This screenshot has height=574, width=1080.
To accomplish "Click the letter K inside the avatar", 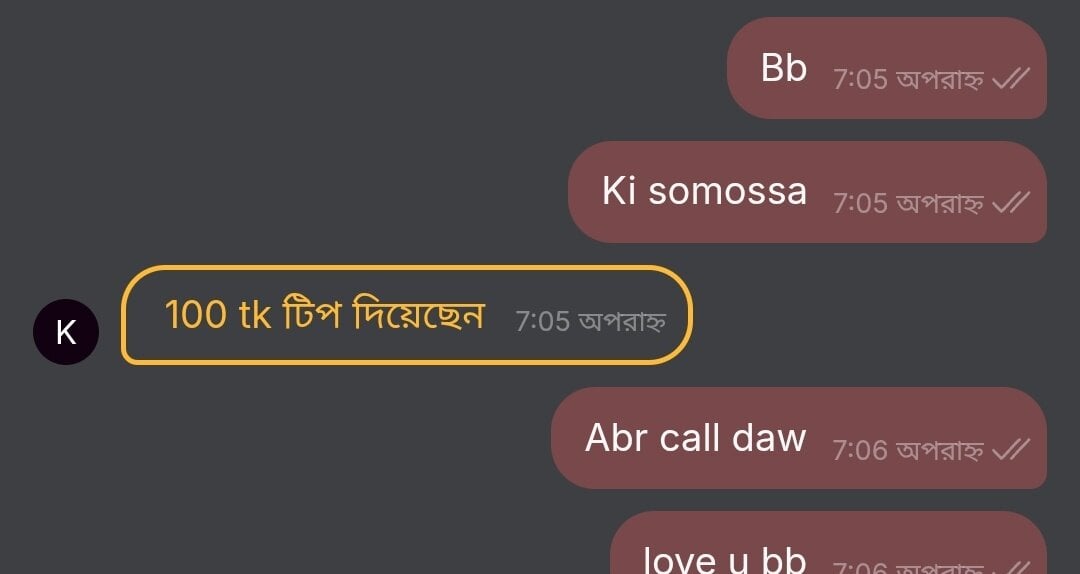I will [x=66, y=332].
